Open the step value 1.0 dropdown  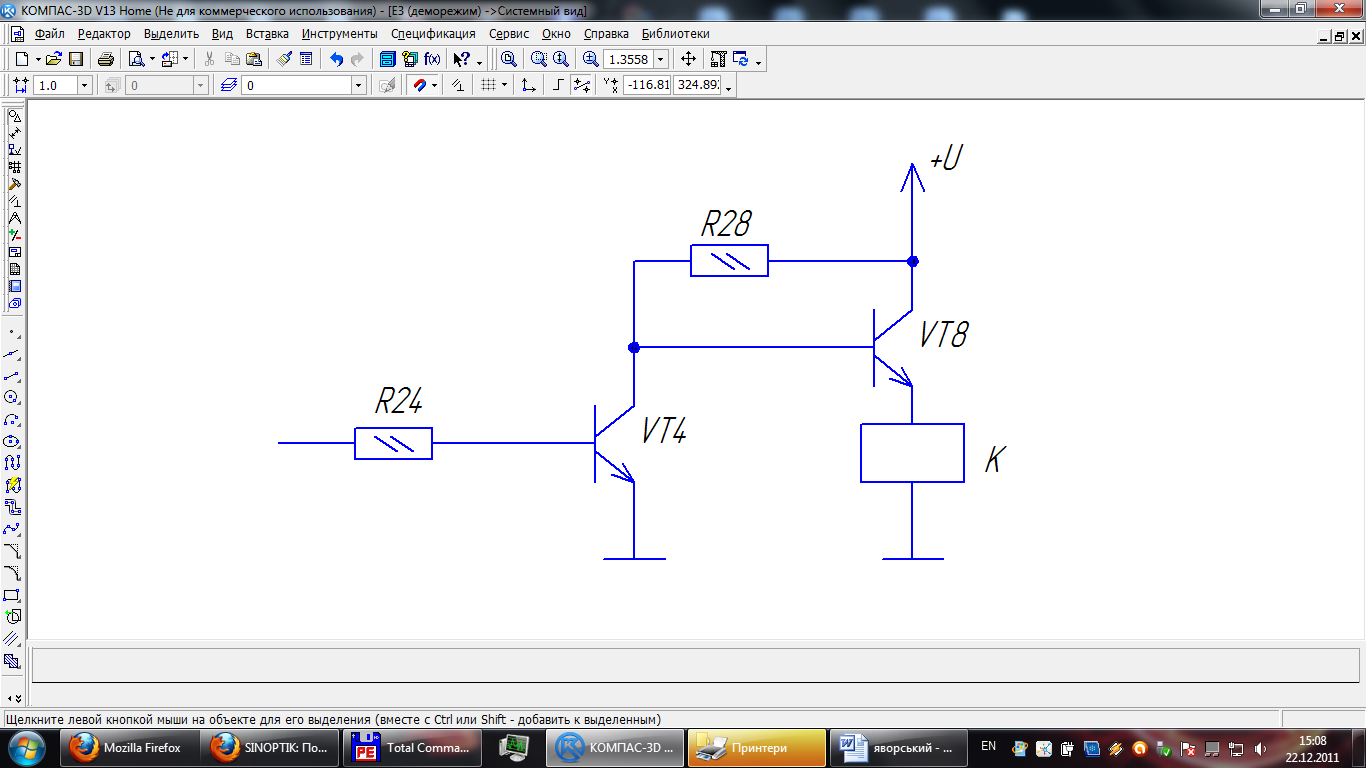pos(84,86)
